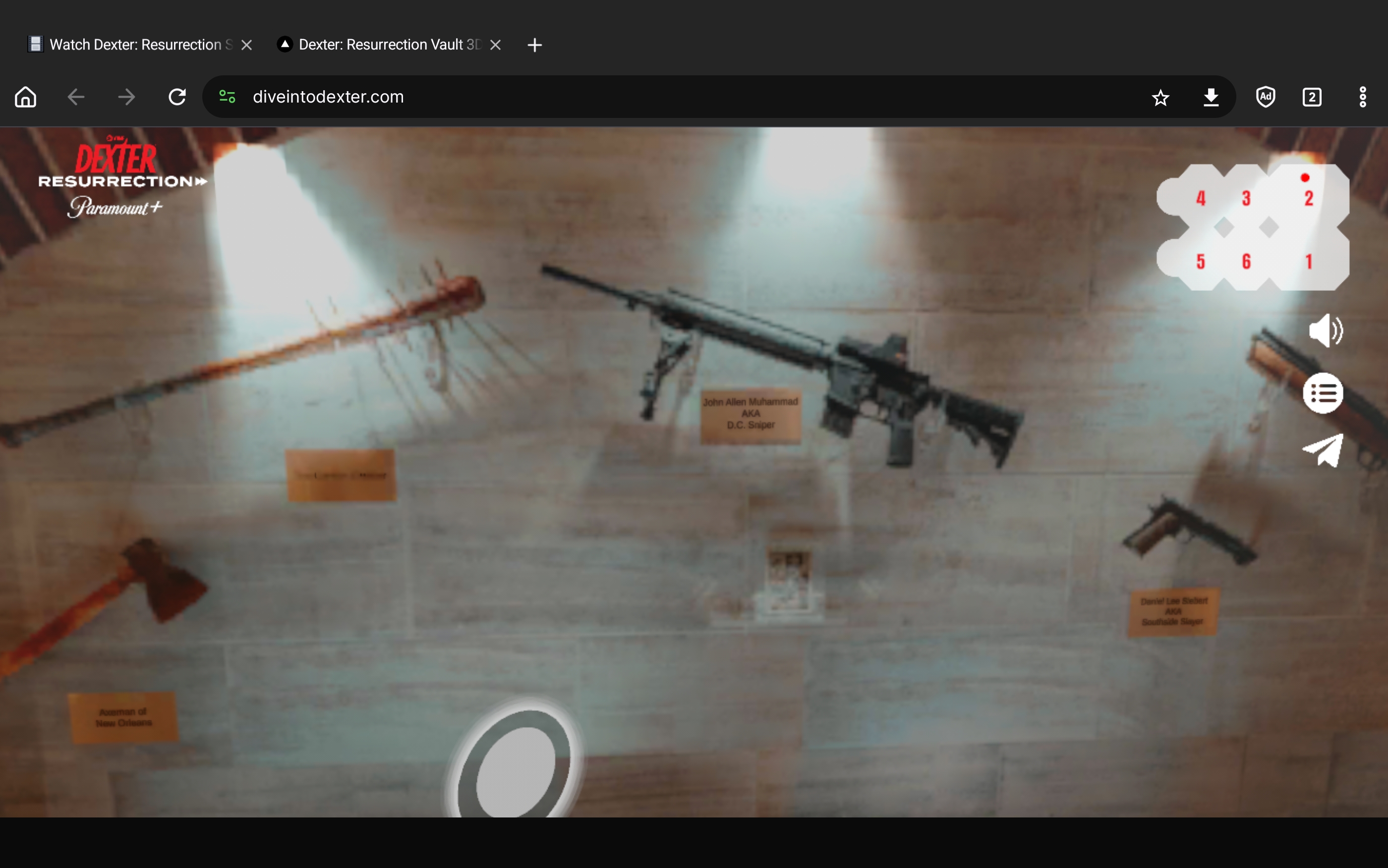Image resolution: width=1388 pixels, height=868 pixels.
Task: Select the brown-grip pistol on wall
Action: pyautogui.click(x=1189, y=531)
